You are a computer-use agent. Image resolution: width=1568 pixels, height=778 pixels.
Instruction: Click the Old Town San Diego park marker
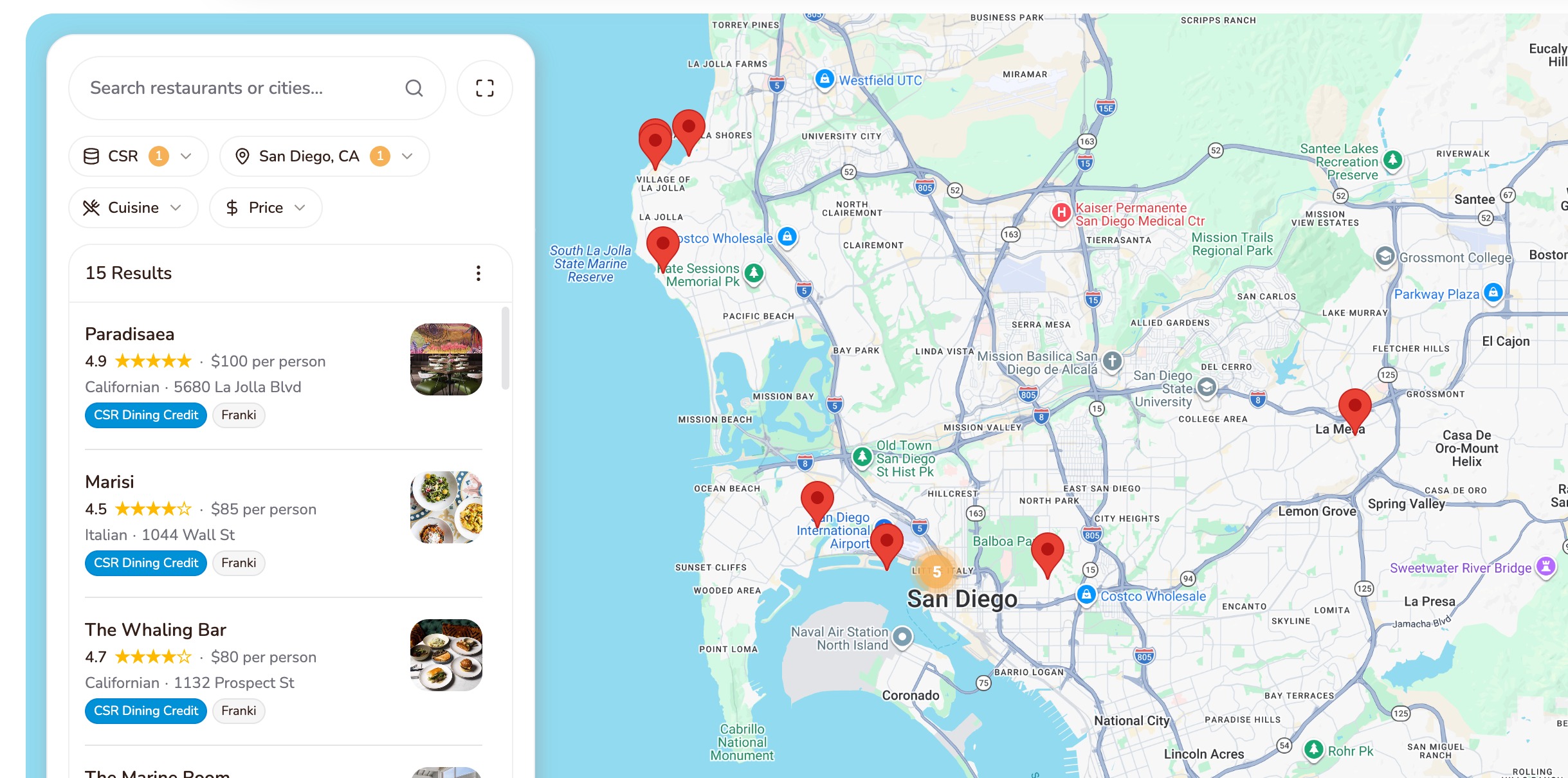(862, 457)
